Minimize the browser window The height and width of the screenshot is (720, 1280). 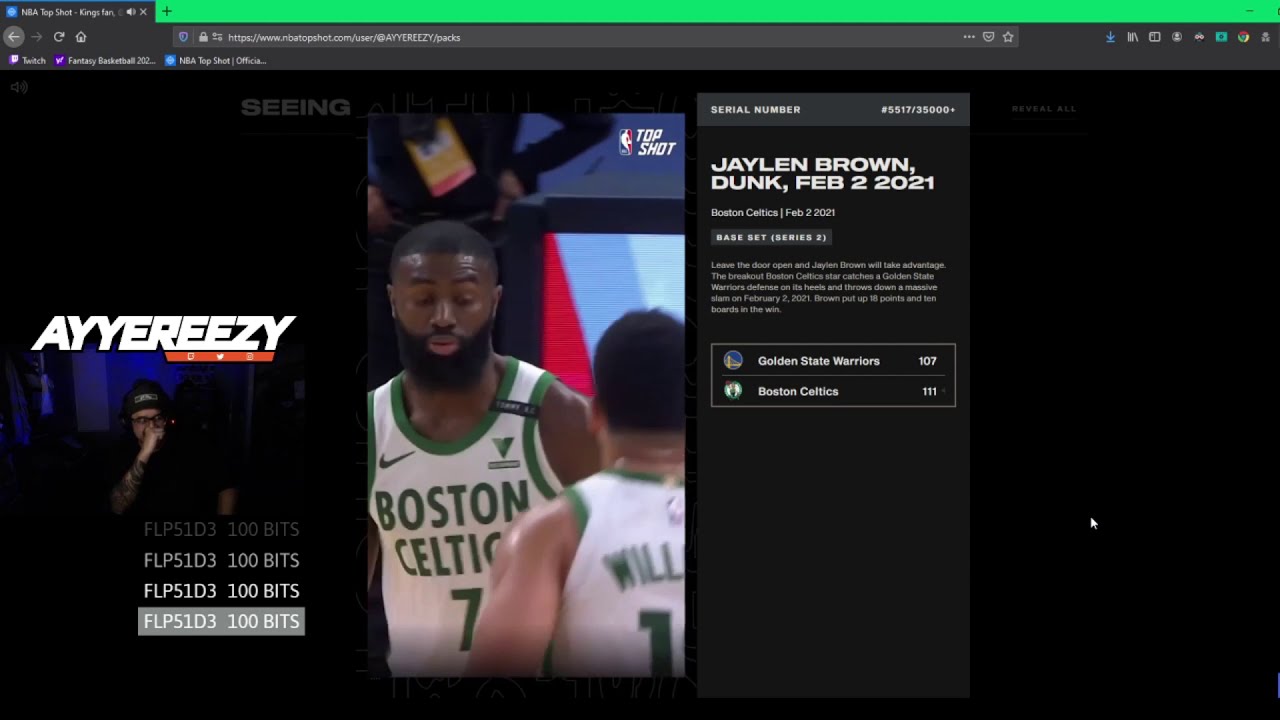click(1249, 11)
